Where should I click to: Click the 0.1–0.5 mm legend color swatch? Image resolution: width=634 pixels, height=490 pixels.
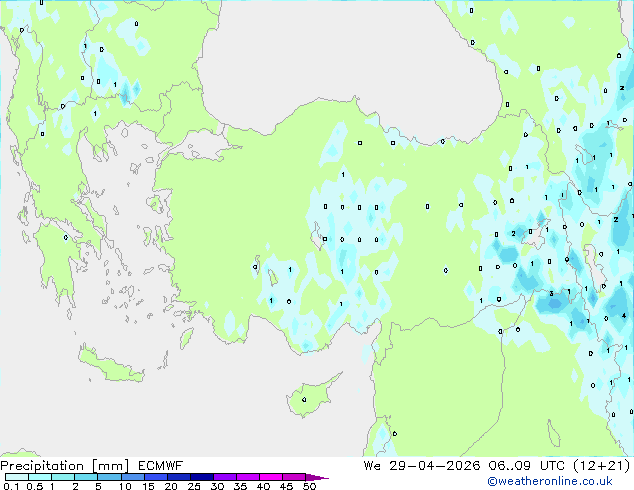17,477
